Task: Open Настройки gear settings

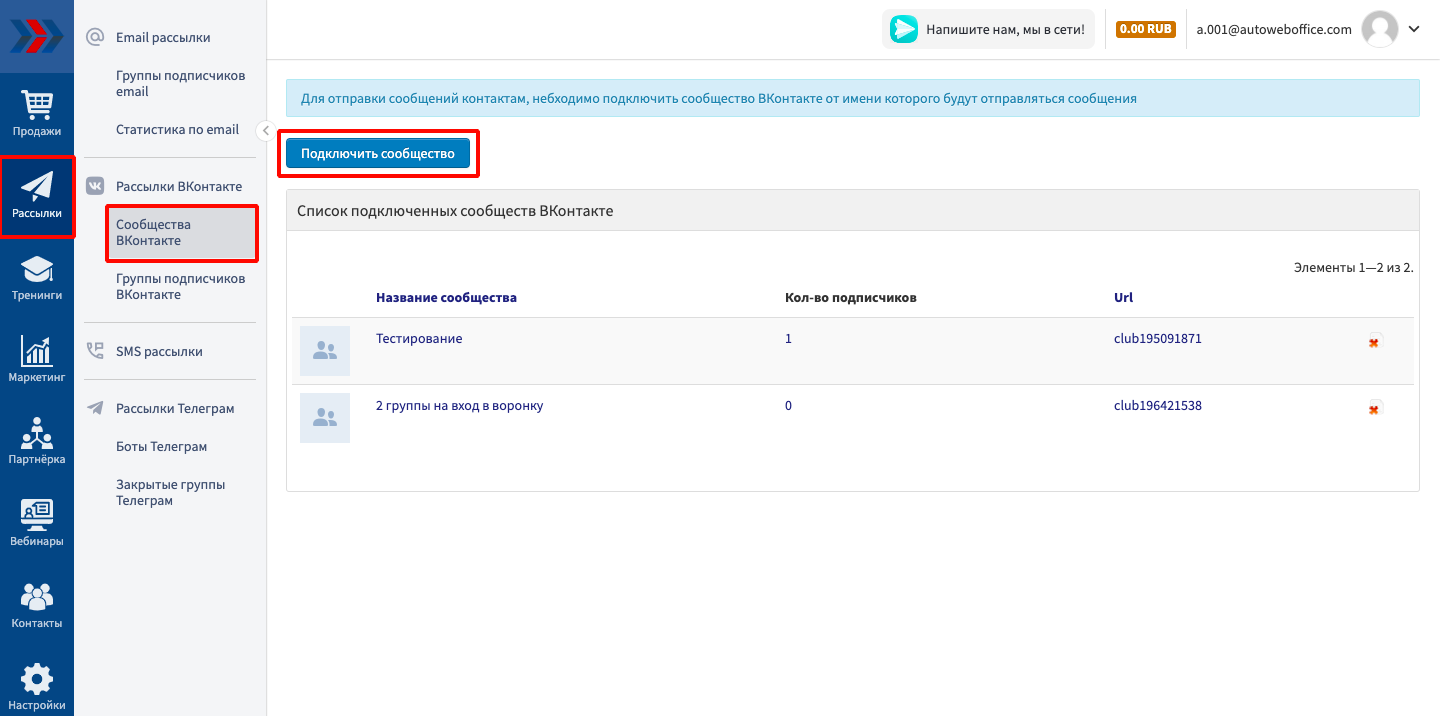Action: coord(37,687)
